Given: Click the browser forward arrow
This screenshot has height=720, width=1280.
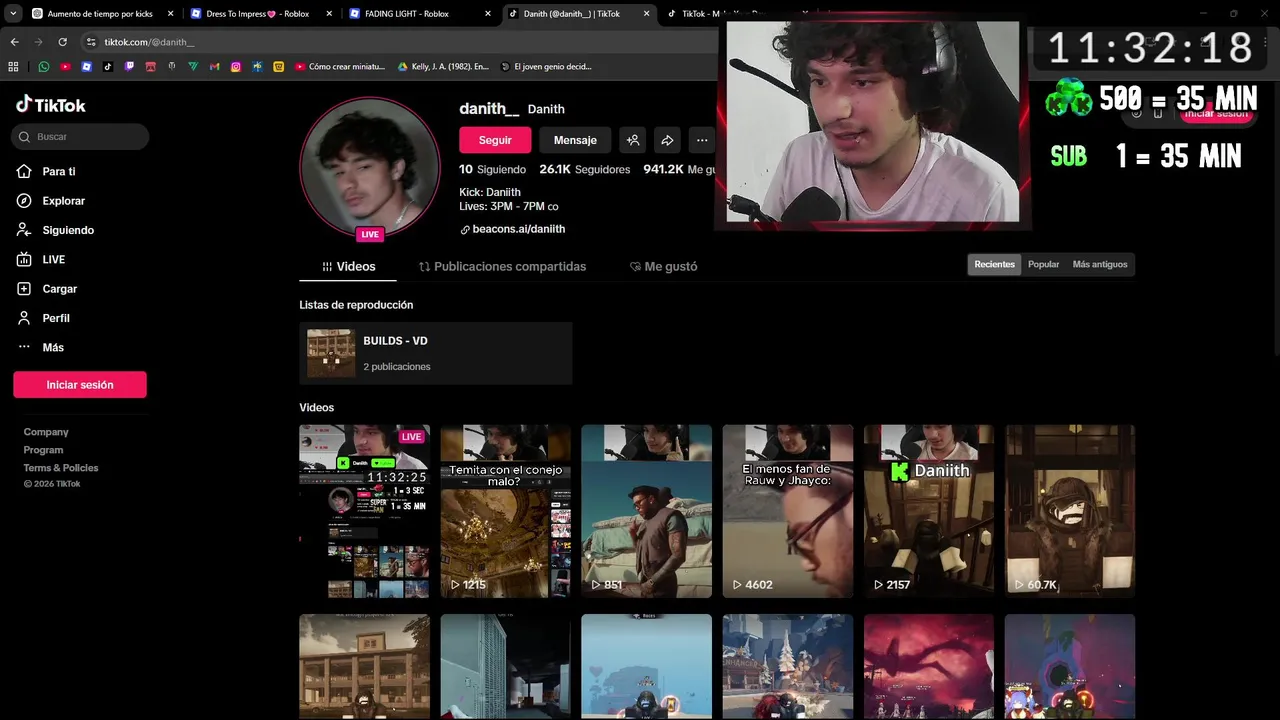Looking at the screenshot, I should 38,42.
